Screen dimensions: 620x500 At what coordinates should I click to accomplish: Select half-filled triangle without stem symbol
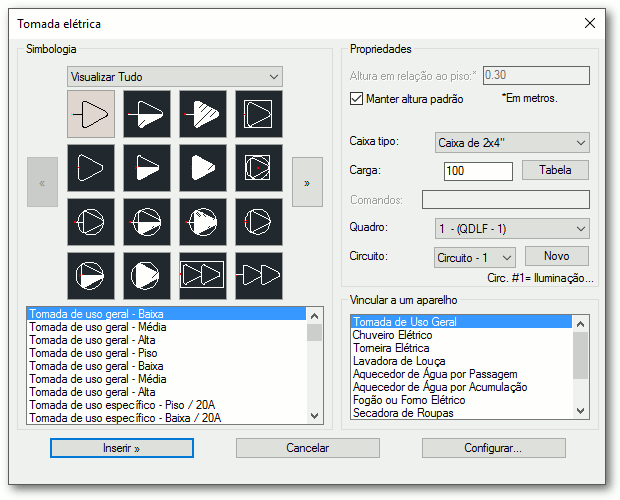point(147,168)
